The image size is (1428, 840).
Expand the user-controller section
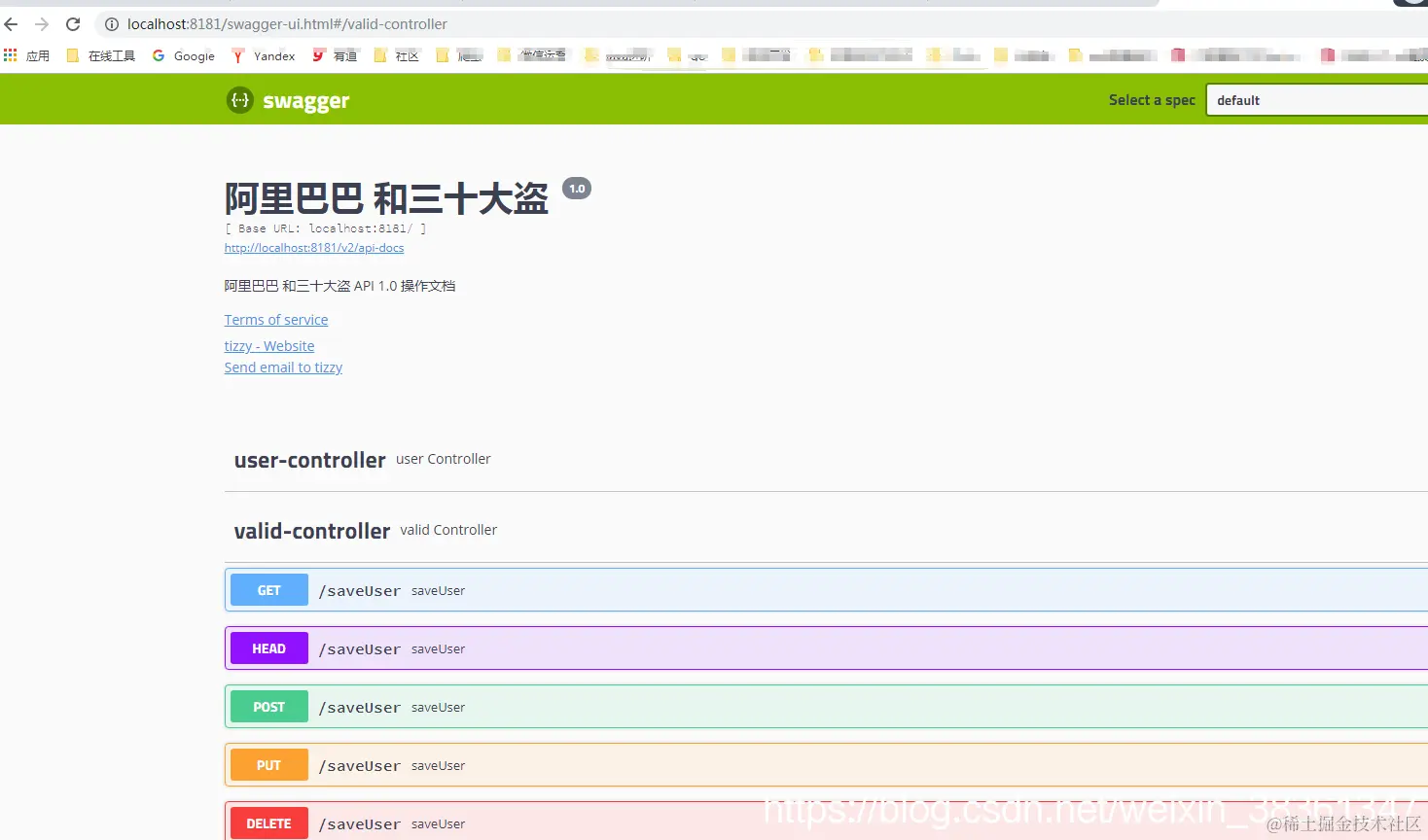tap(308, 459)
